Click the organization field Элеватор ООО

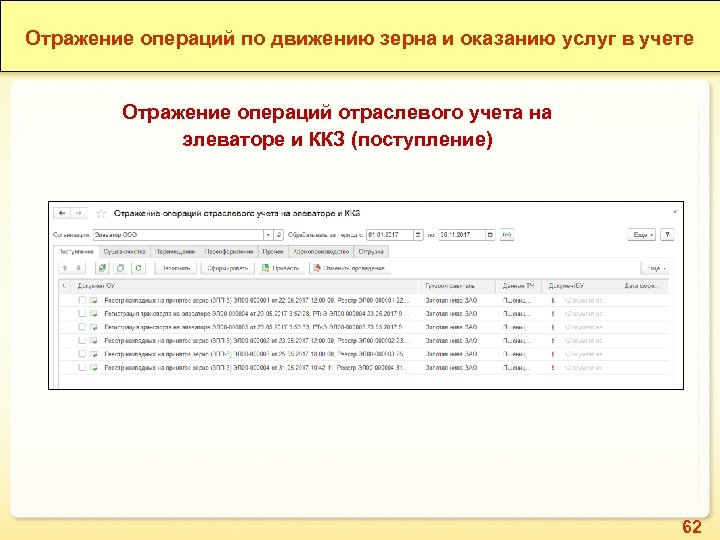point(178,235)
